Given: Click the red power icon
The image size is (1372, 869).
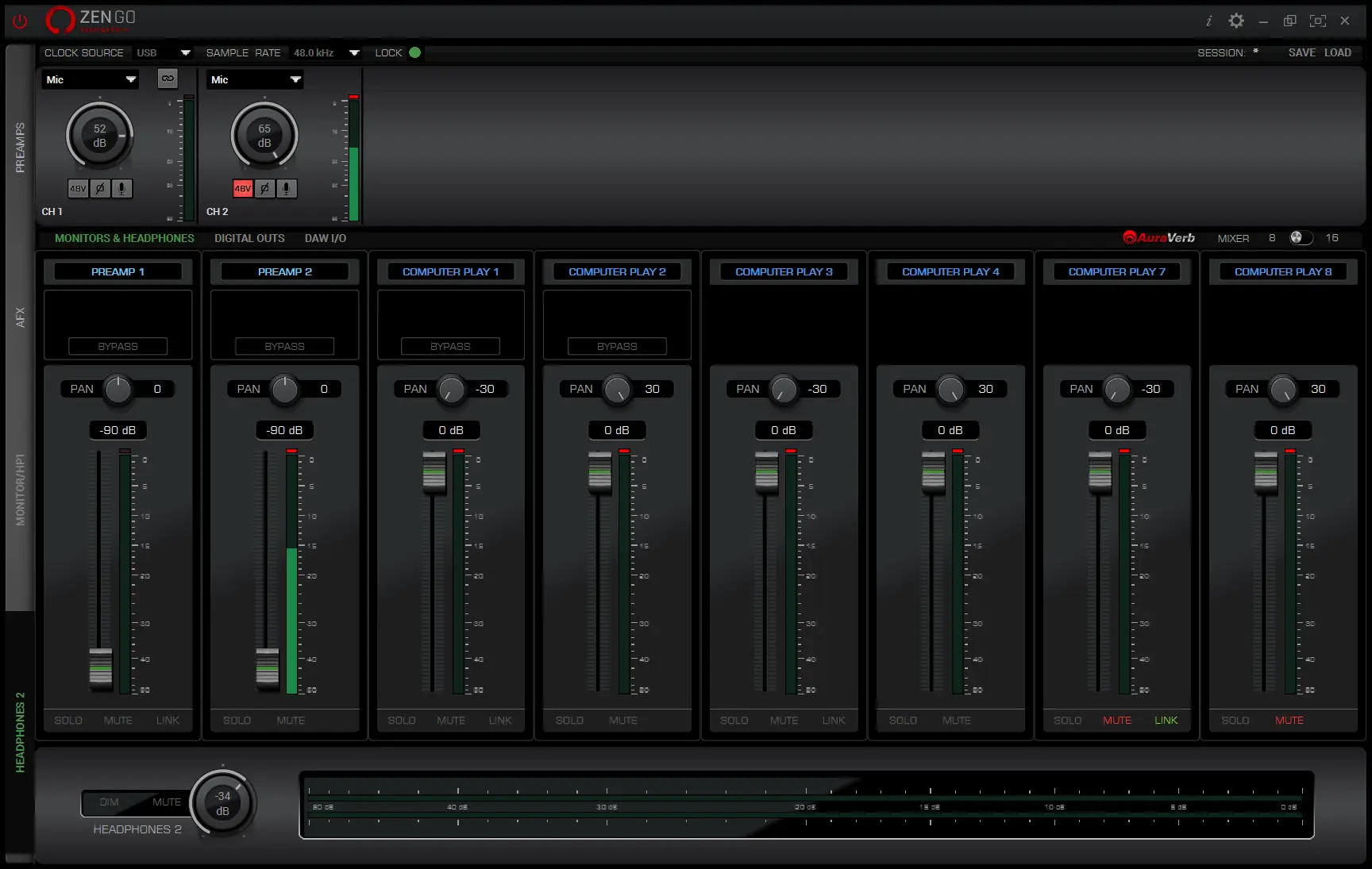Looking at the screenshot, I should (20, 21).
